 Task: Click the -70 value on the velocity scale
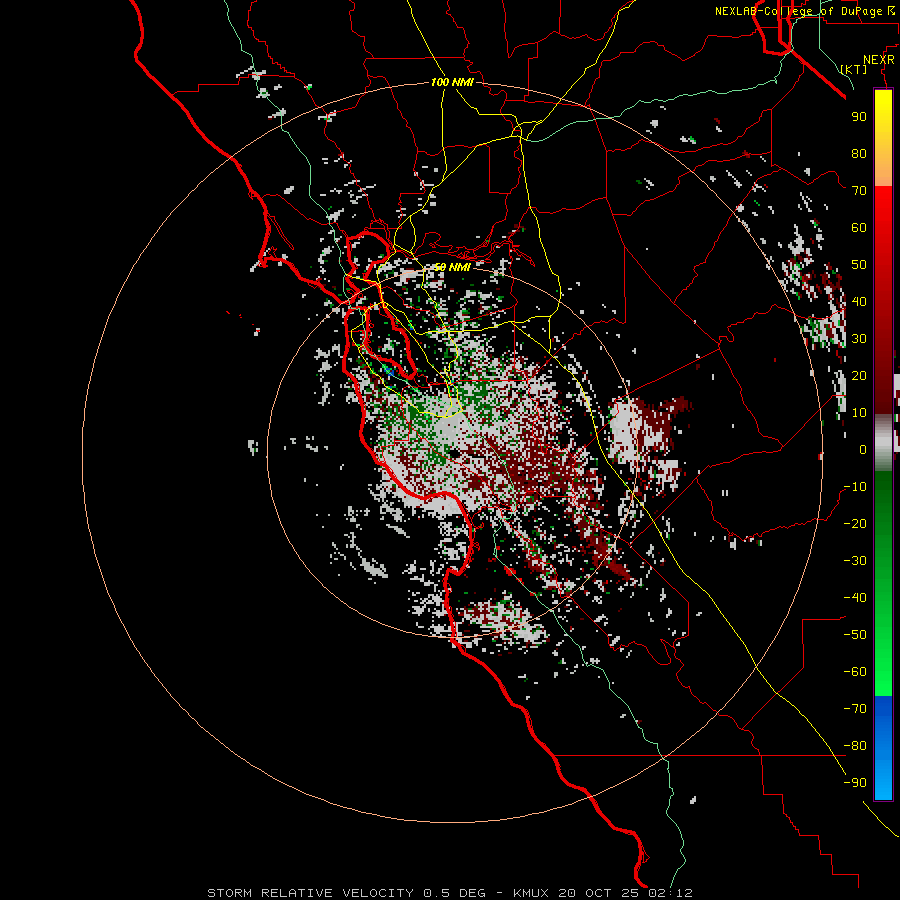[x=855, y=709]
